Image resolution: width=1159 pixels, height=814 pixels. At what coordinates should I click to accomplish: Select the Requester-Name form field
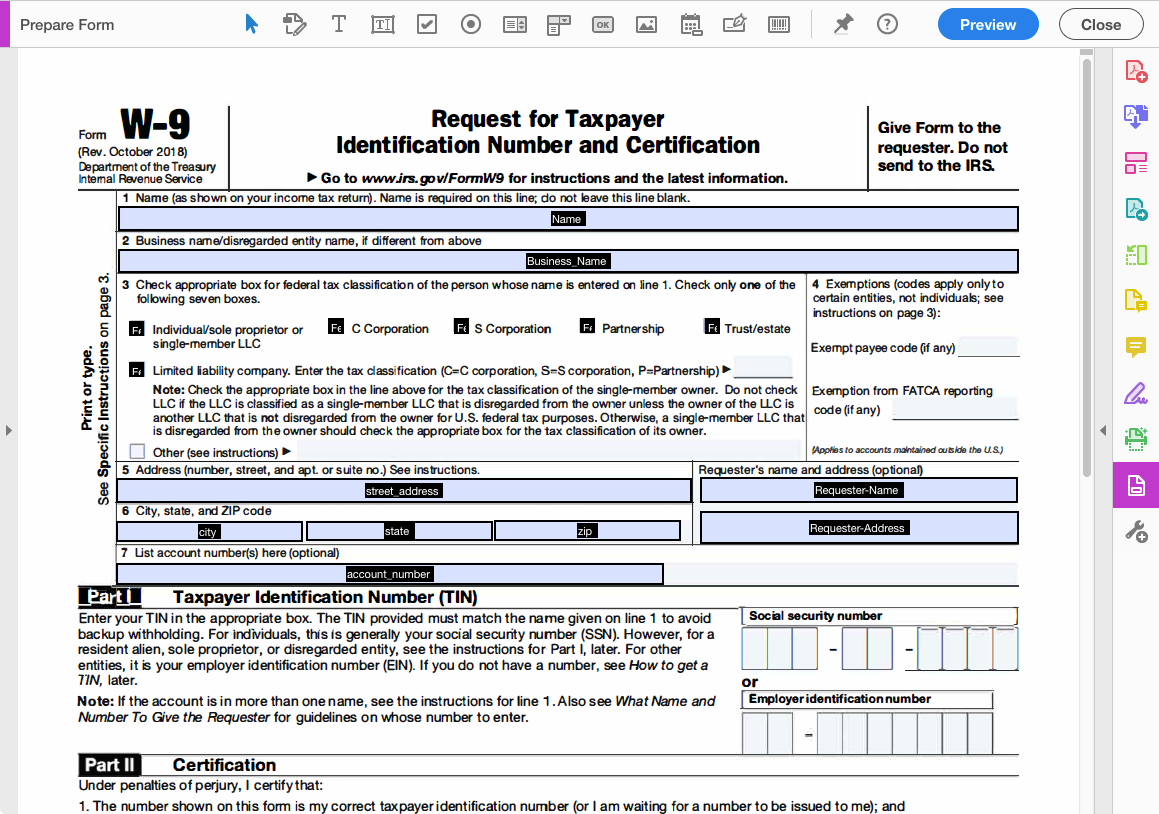858,490
